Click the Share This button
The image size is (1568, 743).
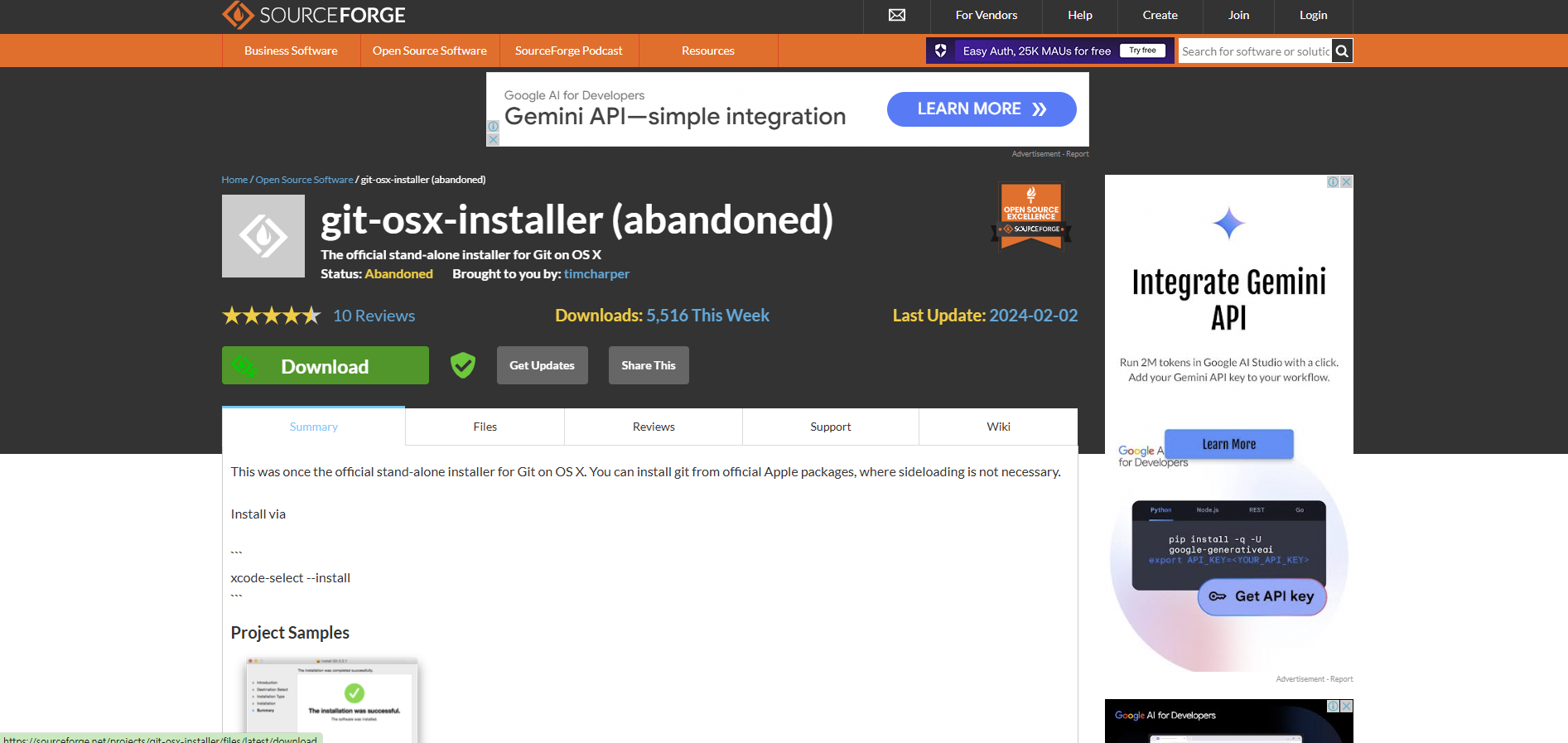click(x=649, y=365)
